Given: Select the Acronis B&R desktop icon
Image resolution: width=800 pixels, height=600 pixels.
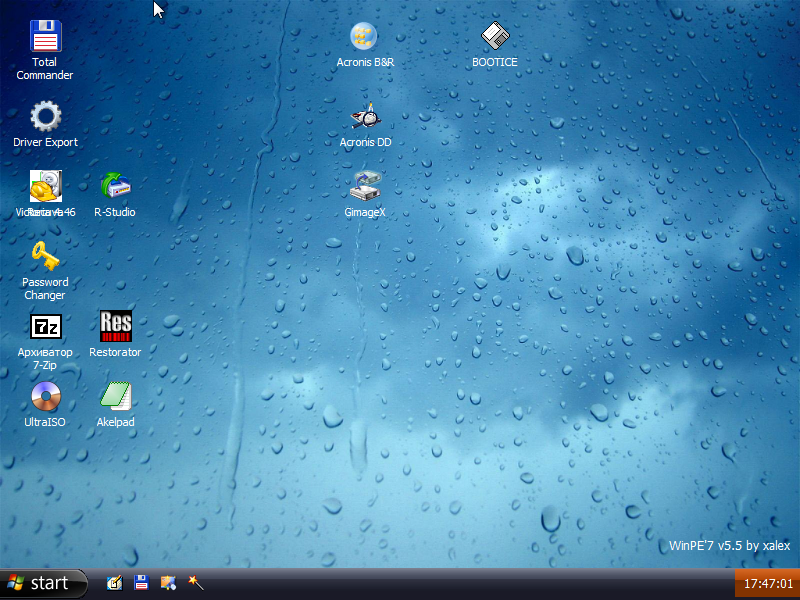Looking at the screenshot, I should (x=364, y=36).
